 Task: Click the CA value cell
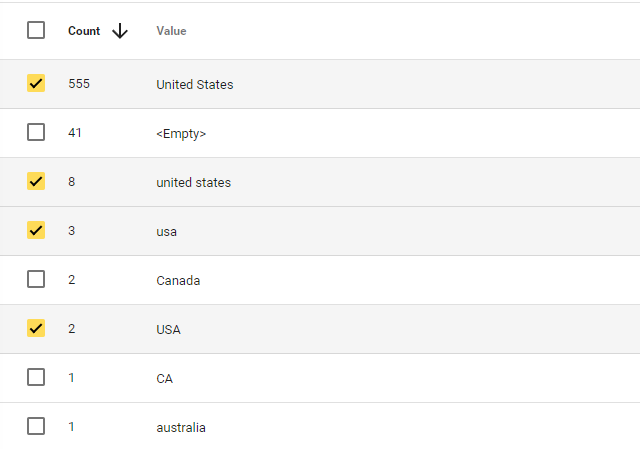pyautogui.click(x=164, y=378)
